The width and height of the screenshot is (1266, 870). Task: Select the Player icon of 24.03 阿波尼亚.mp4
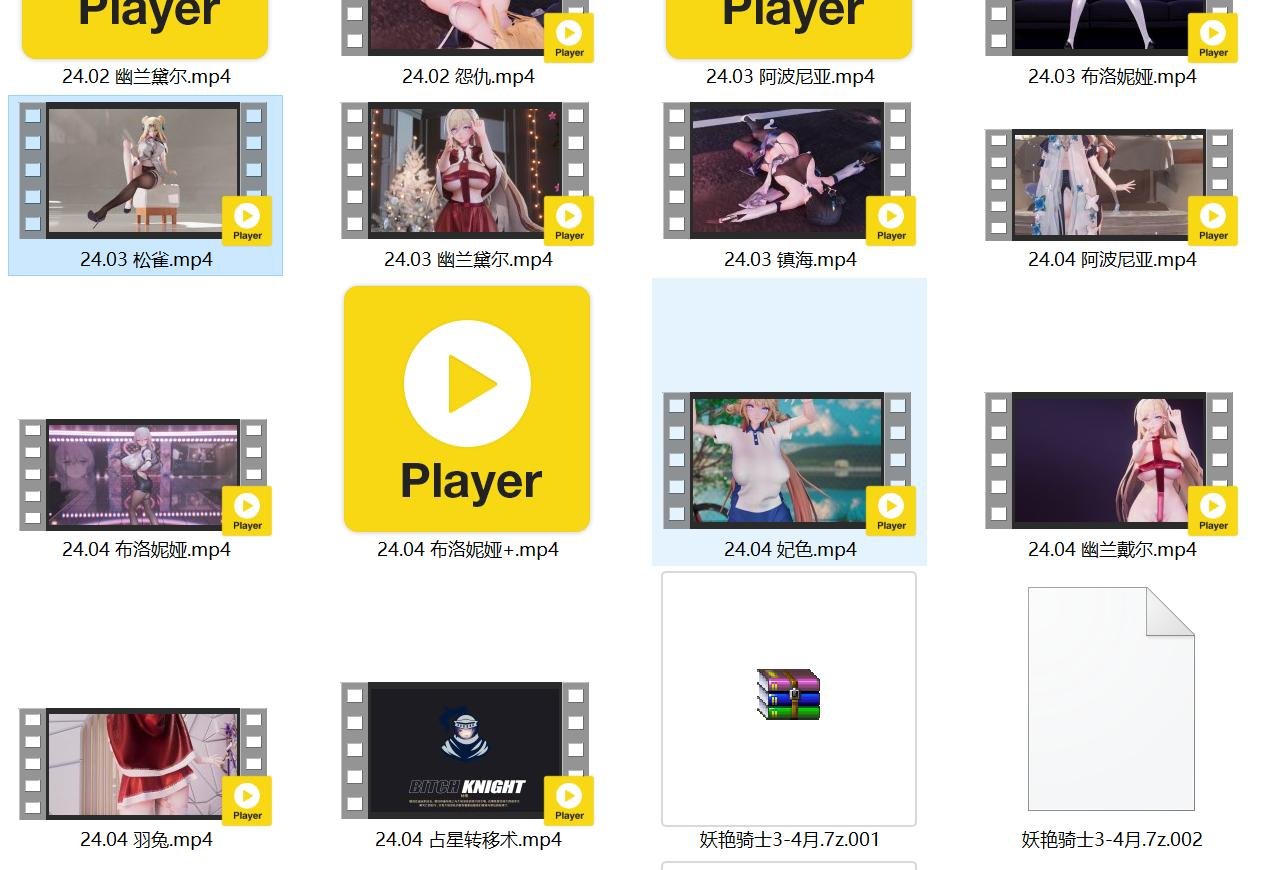click(789, 29)
